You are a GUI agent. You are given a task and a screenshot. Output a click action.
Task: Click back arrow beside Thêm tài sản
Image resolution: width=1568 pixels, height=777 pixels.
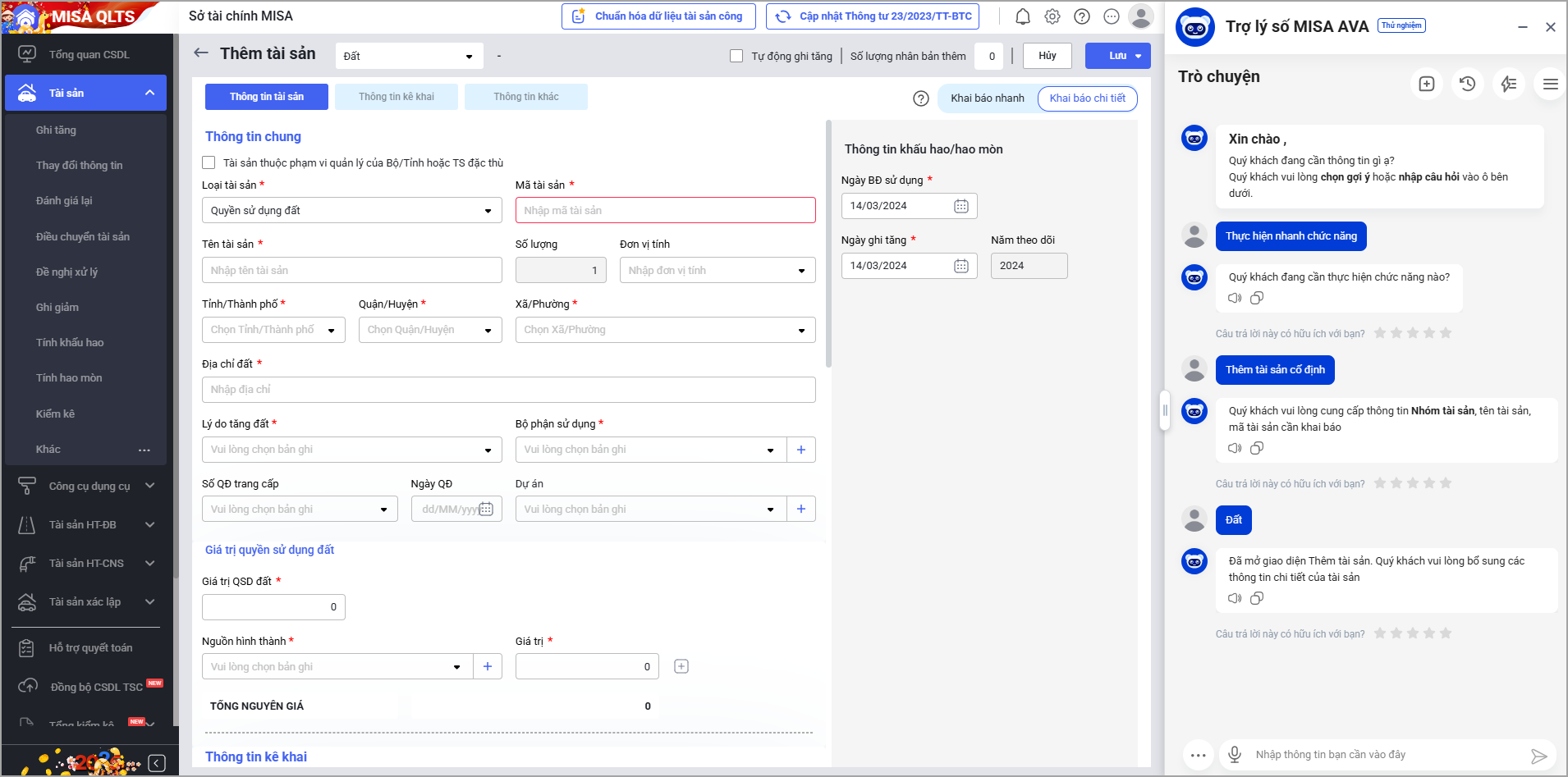(x=201, y=53)
